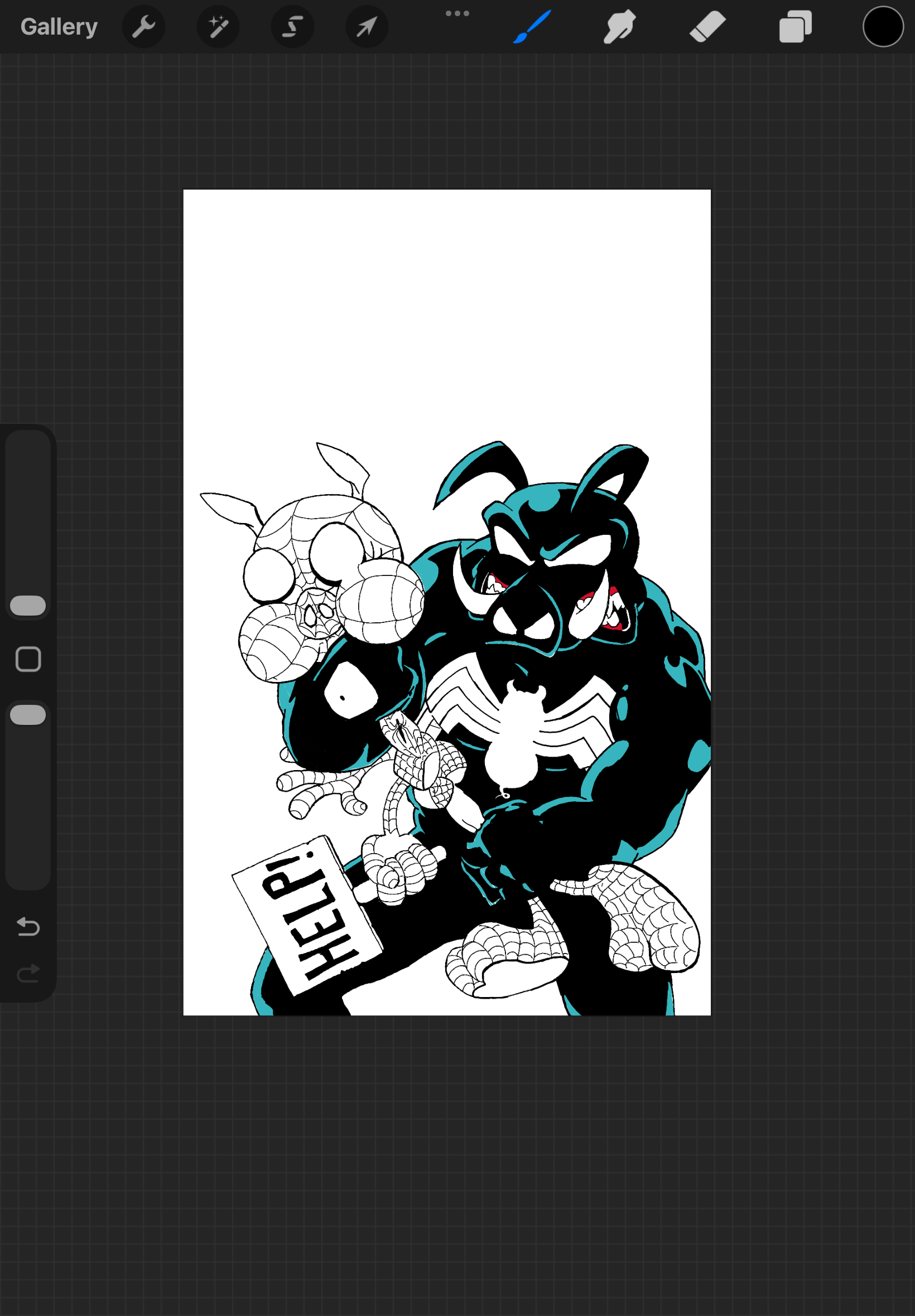Activate the Selection tool

pos(292,27)
